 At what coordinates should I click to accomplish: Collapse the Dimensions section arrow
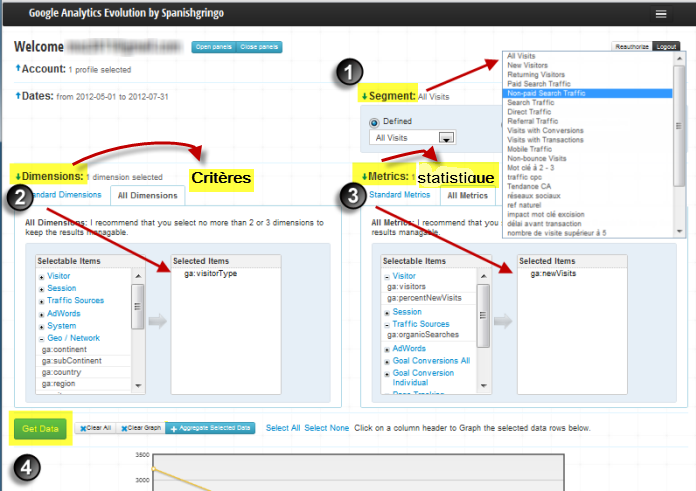click(18, 177)
